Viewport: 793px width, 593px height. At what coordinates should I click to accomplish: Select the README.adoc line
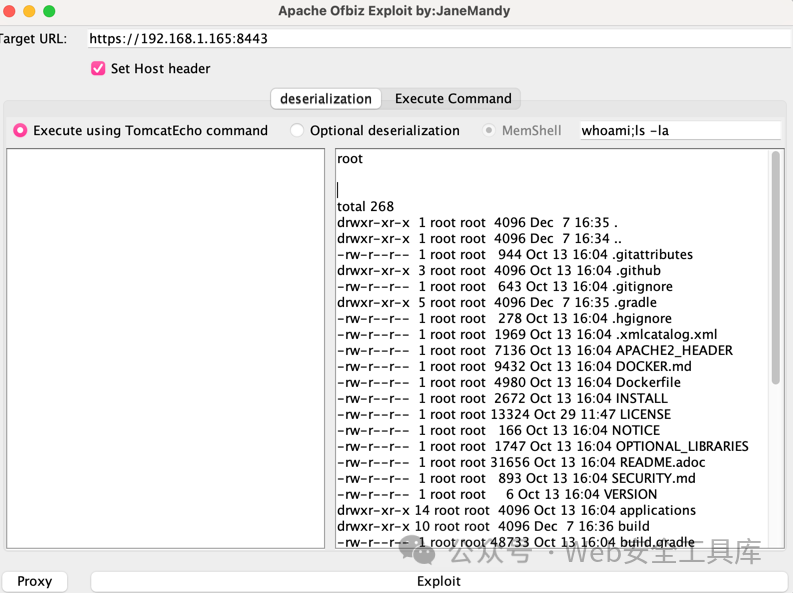coord(521,463)
